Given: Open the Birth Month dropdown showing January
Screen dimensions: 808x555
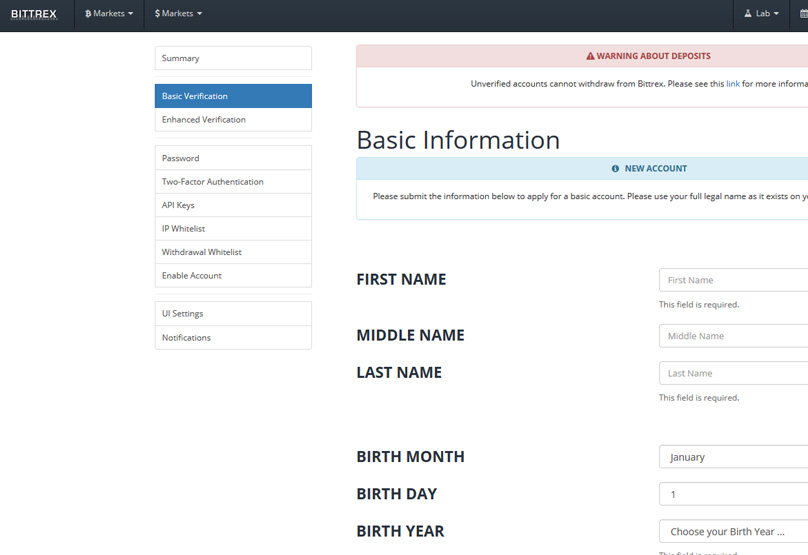Looking at the screenshot, I should tap(733, 457).
